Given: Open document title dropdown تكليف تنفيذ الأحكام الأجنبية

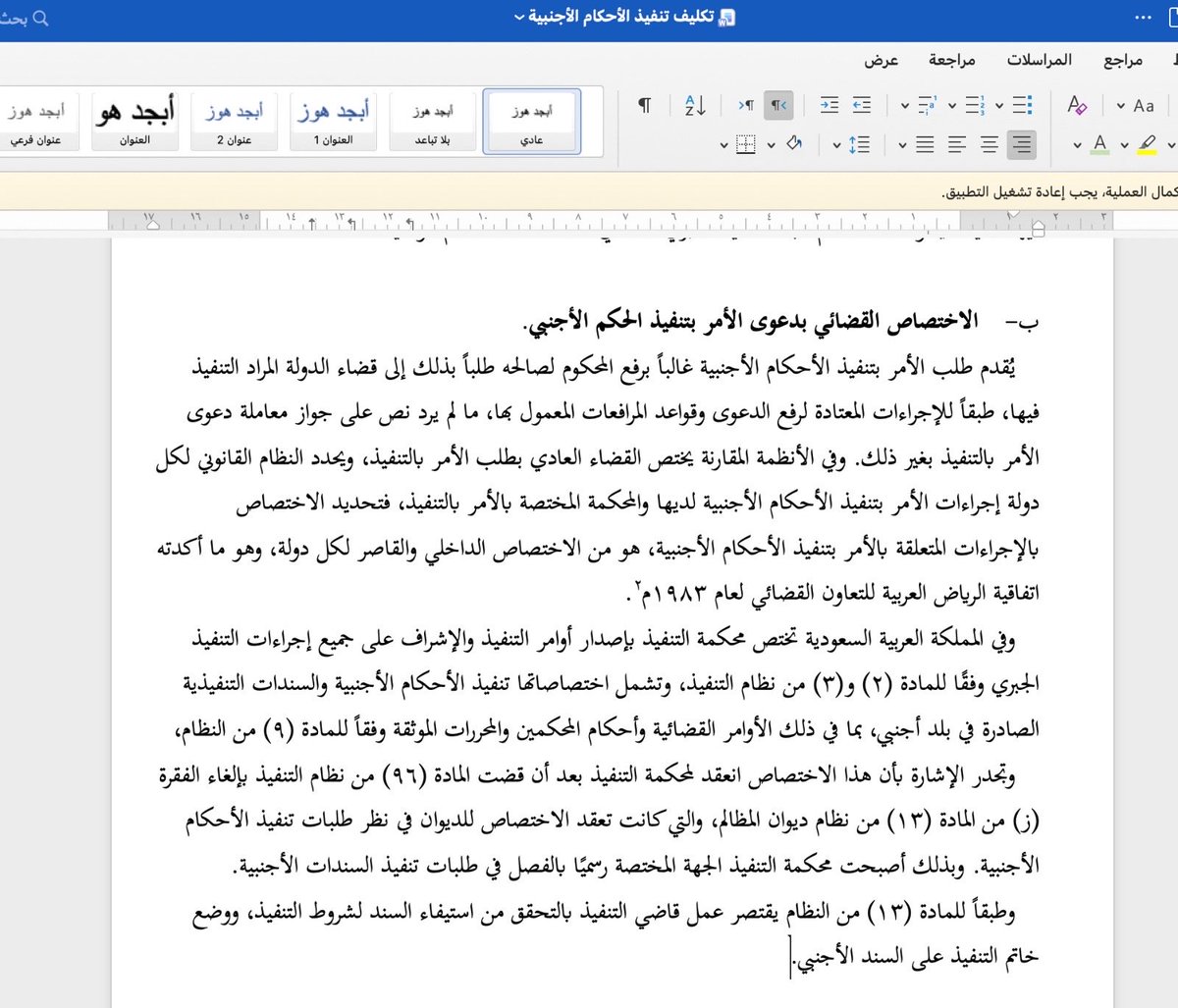Looking at the screenshot, I should coord(616,18).
